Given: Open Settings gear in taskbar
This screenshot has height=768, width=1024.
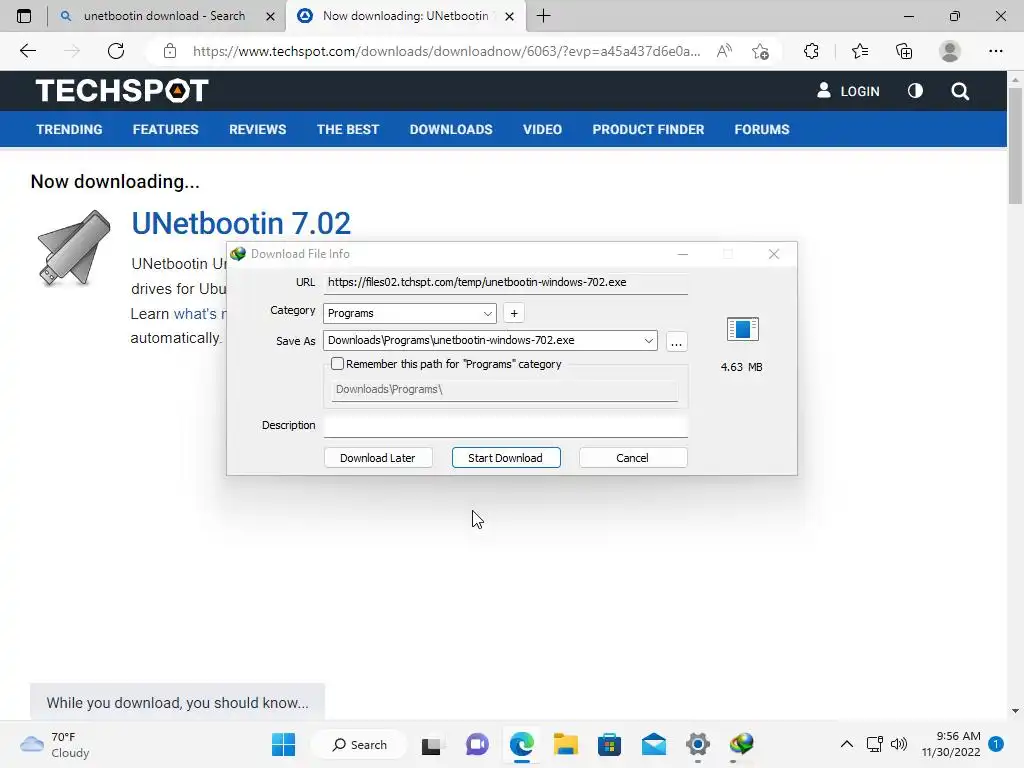Looking at the screenshot, I should [697, 744].
